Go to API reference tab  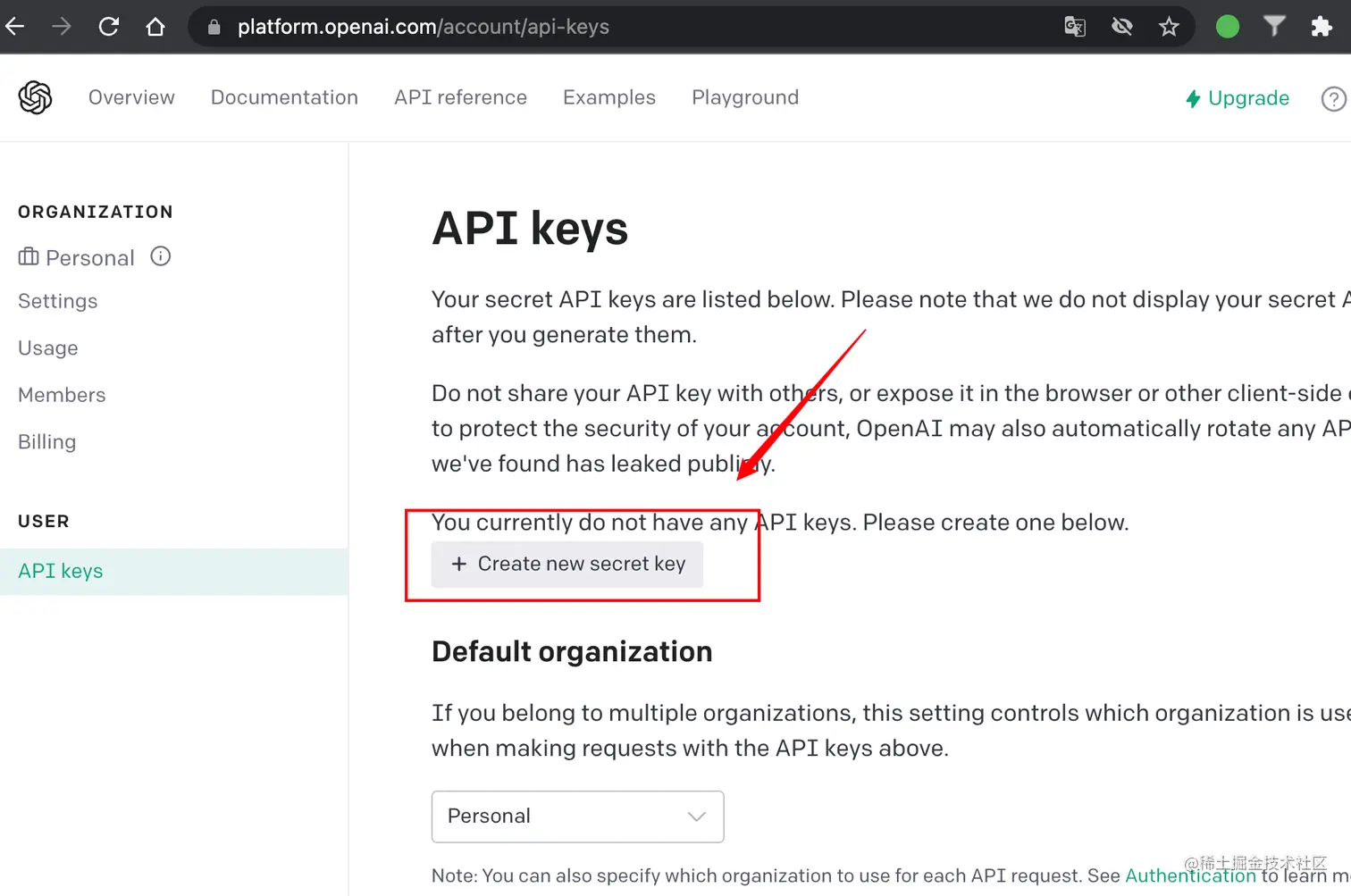(460, 97)
